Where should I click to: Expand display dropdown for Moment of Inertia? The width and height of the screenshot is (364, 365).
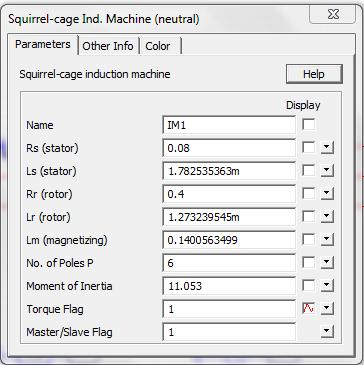coord(327,286)
